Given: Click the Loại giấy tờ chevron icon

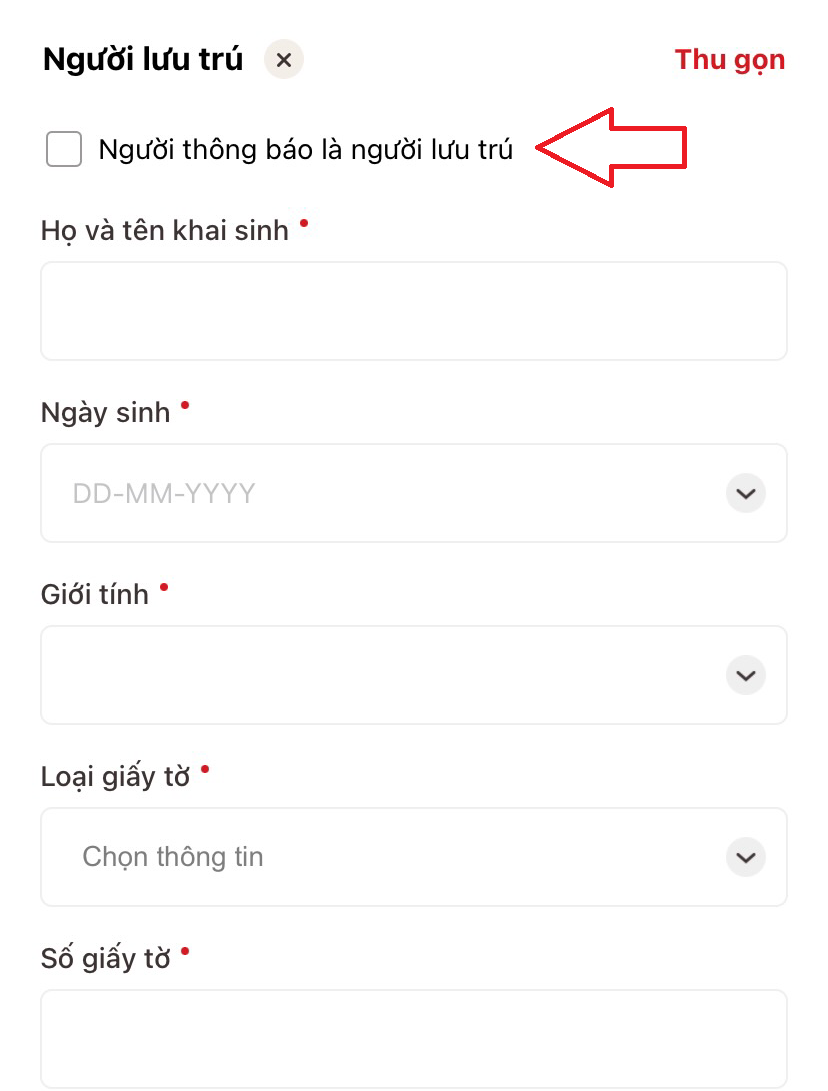Looking at the screenshot, I should point(746,857).
